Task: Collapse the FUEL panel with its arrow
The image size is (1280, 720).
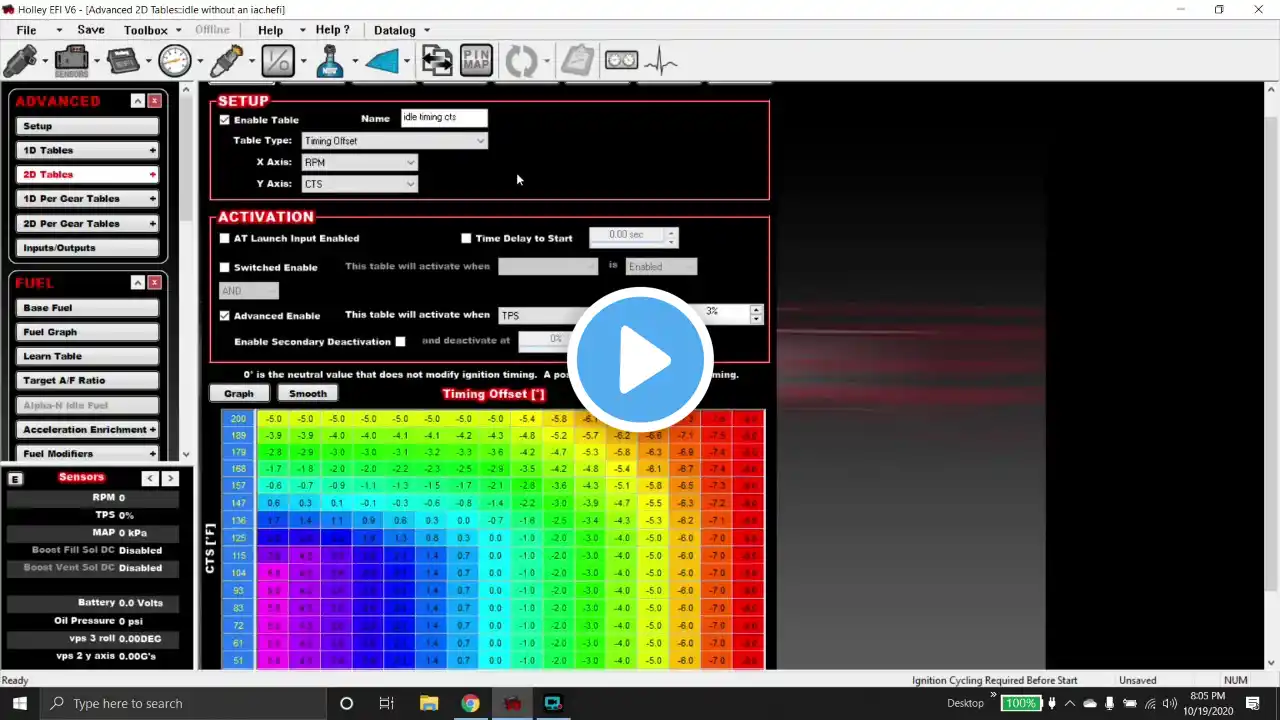Action: tap(137, 283)
